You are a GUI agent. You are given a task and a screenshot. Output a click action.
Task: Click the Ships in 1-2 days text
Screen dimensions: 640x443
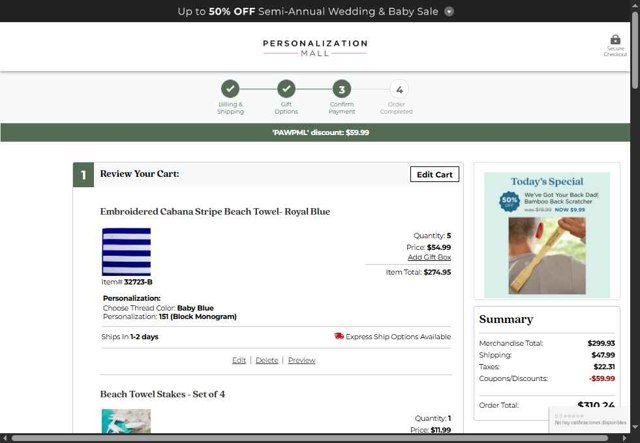(x=130, y=336)
